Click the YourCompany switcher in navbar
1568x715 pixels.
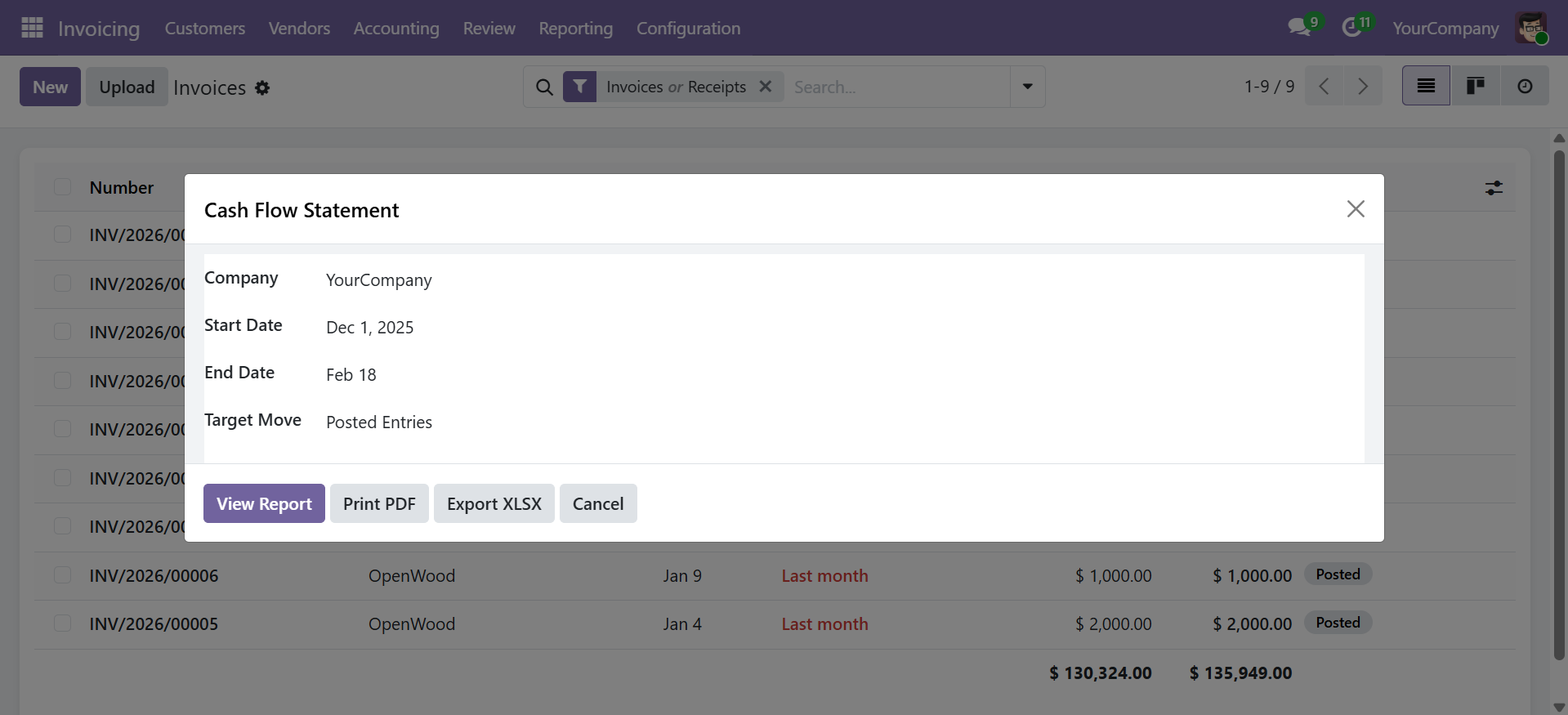1445,29
